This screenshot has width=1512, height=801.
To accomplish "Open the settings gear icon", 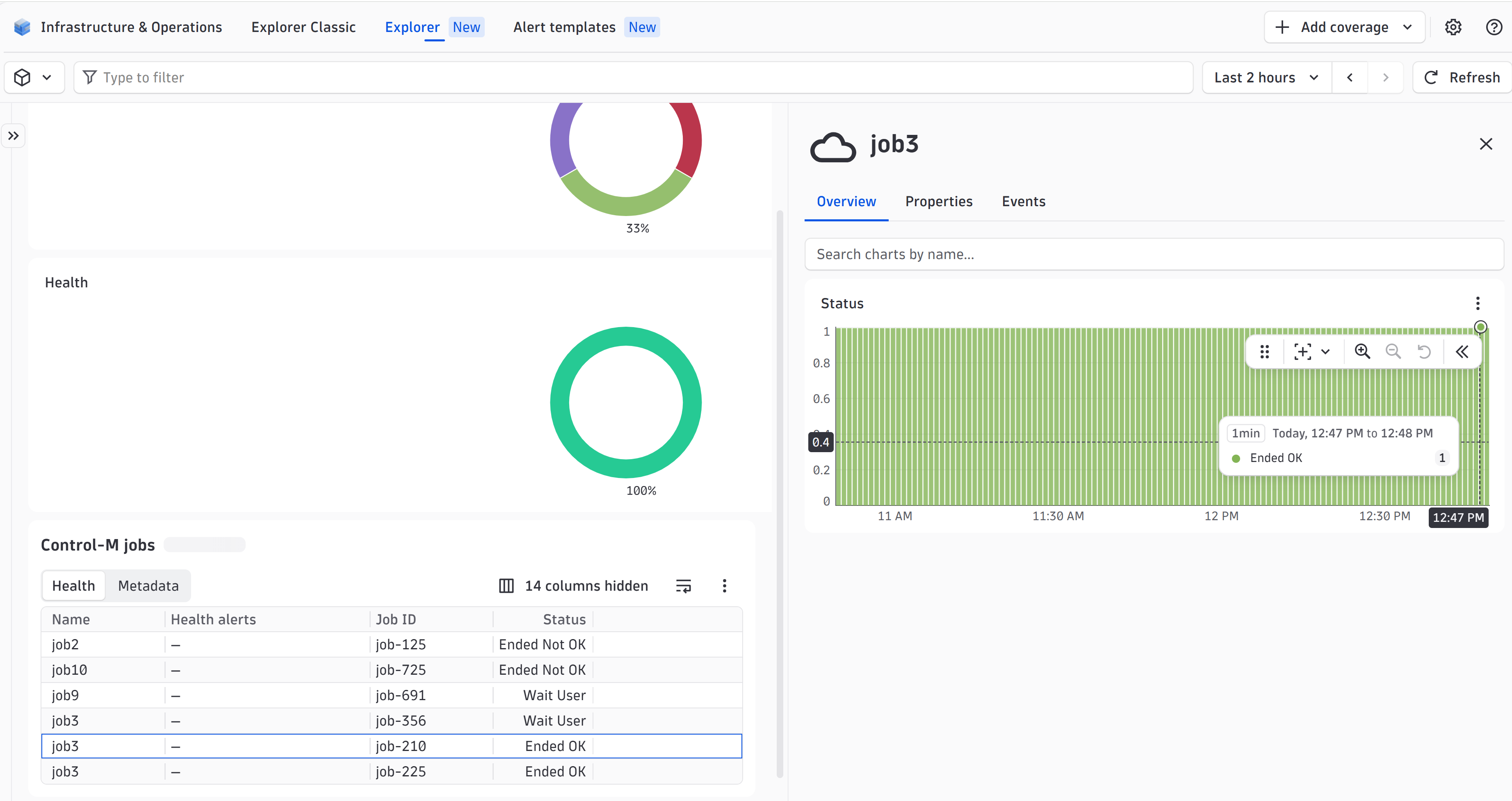I will click(1453, 27).
